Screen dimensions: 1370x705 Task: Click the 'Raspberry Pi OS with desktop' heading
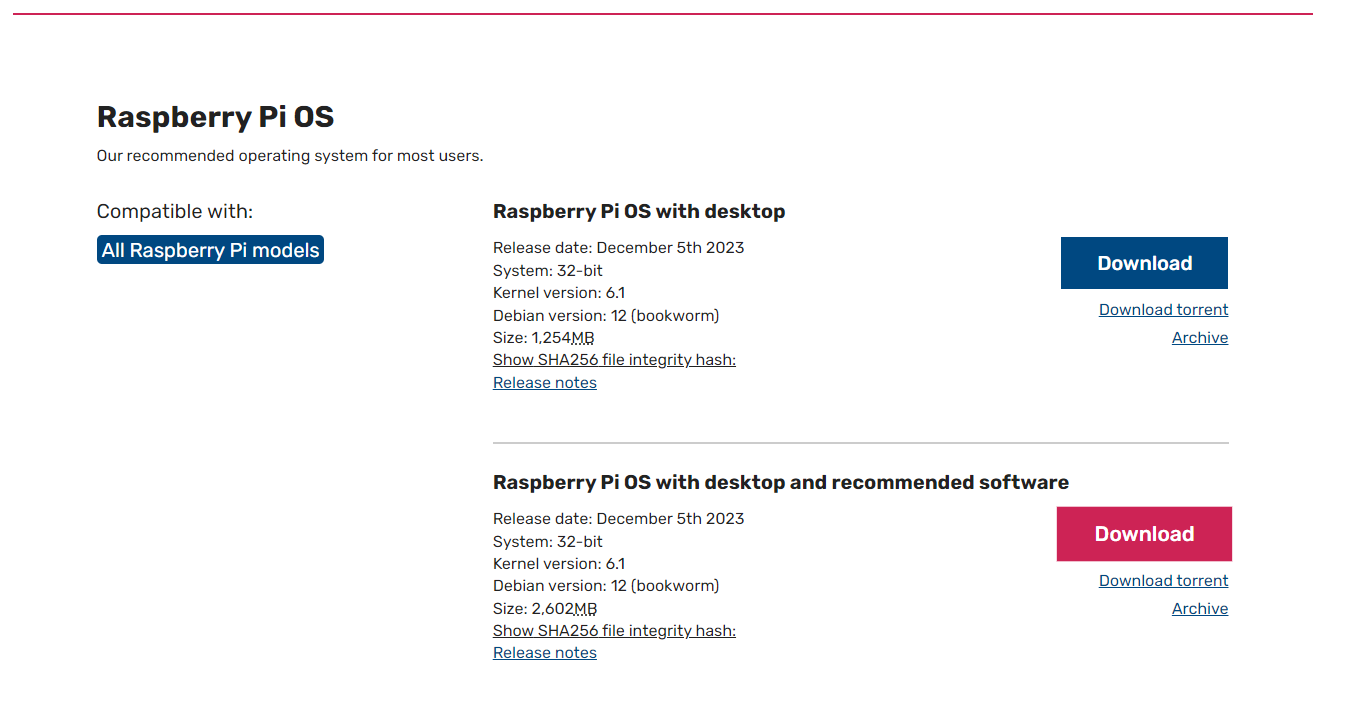coord(639,211)
